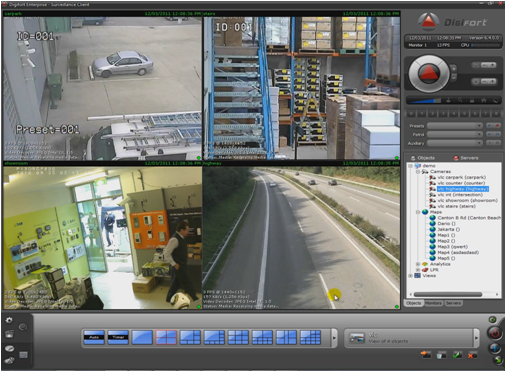The height and width of the screenshot is (372, 506).
Task: Click the trash bin icon below view selector
Action: 441,355
